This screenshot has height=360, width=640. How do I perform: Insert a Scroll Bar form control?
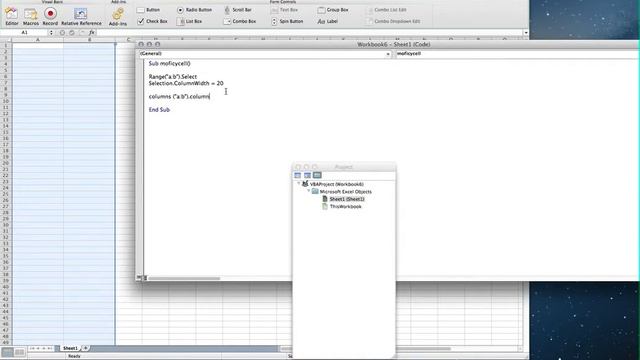click(x=238, y=10)
